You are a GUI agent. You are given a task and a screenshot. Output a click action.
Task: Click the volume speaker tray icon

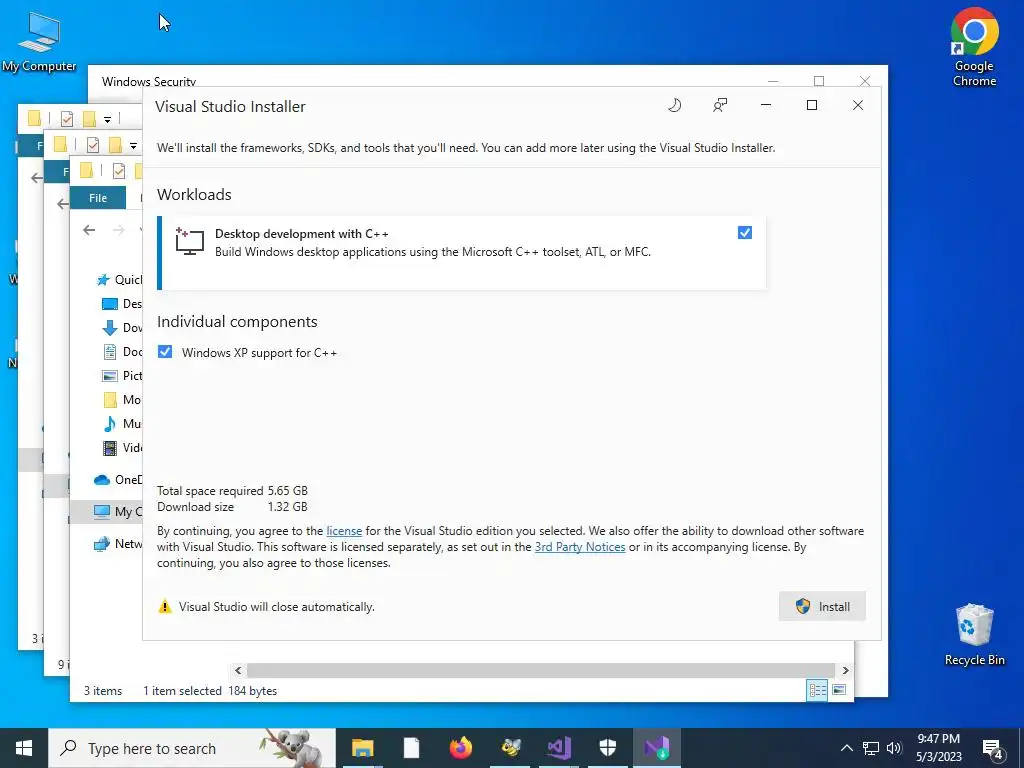point(894,748)
